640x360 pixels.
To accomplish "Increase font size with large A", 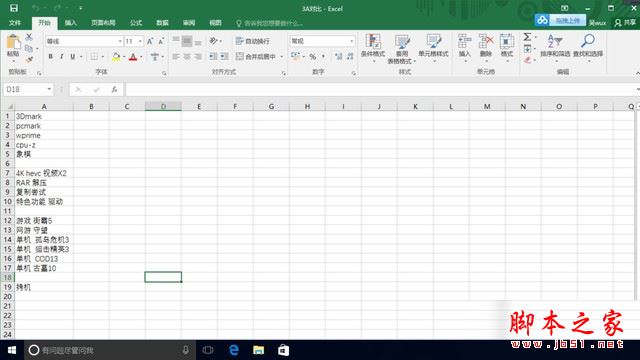I will pyautogui.click(x=150, y=41).
